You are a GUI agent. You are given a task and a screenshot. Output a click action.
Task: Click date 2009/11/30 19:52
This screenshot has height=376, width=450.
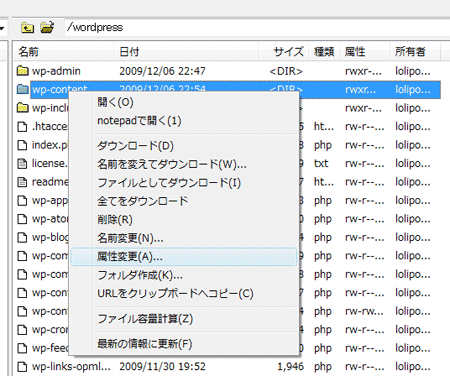(162, 367)
